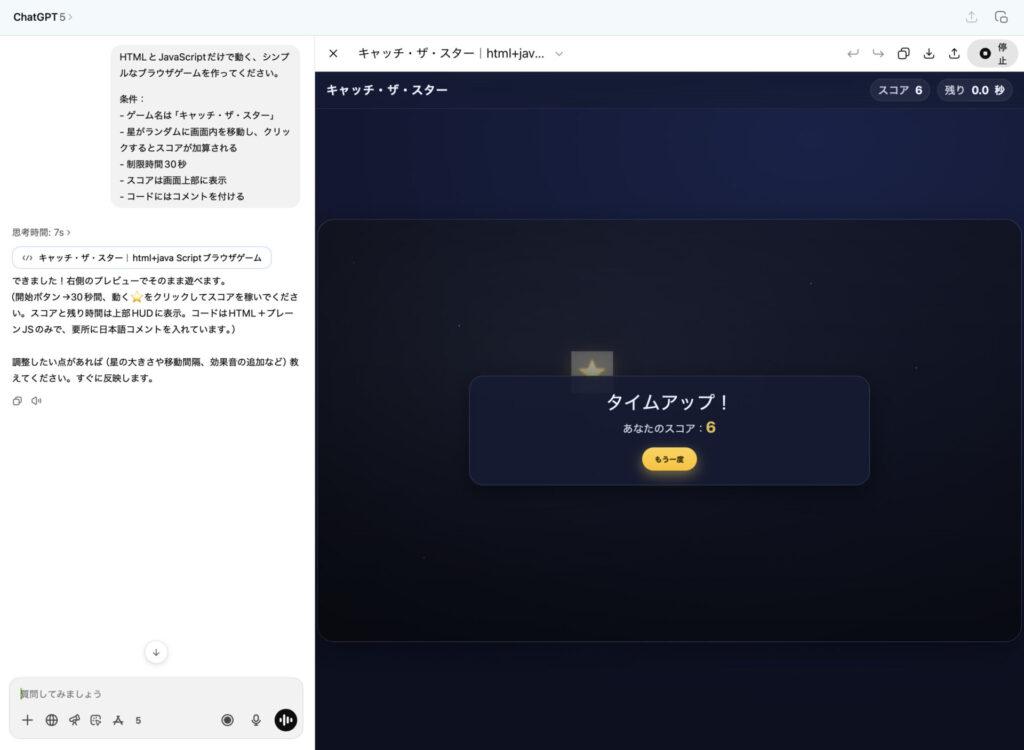Copy the canvas code with copy icon

pyautogui.click(x=903, y=54)
